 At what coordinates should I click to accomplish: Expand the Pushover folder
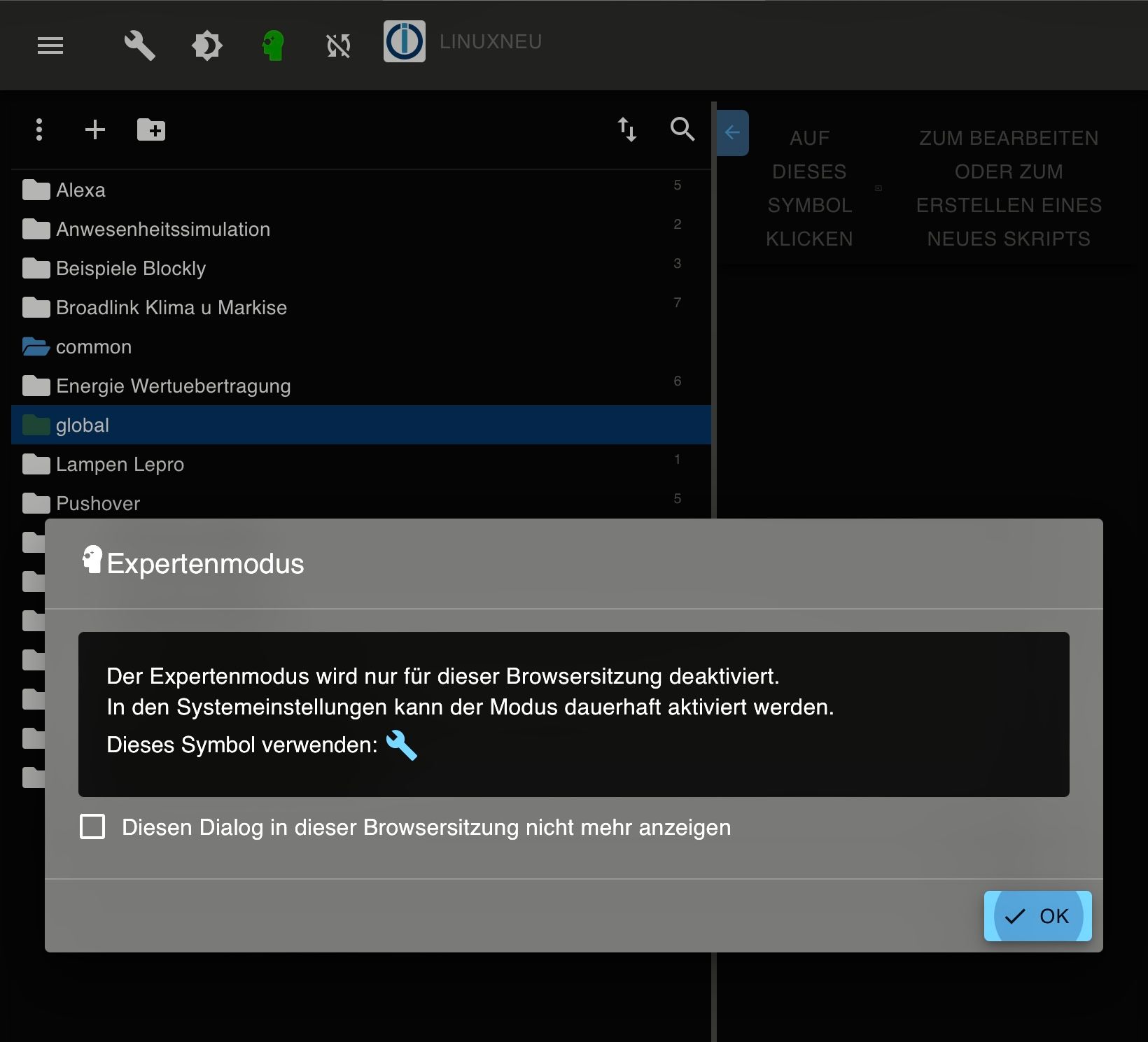pyautogui.click(x=361, y=502)
